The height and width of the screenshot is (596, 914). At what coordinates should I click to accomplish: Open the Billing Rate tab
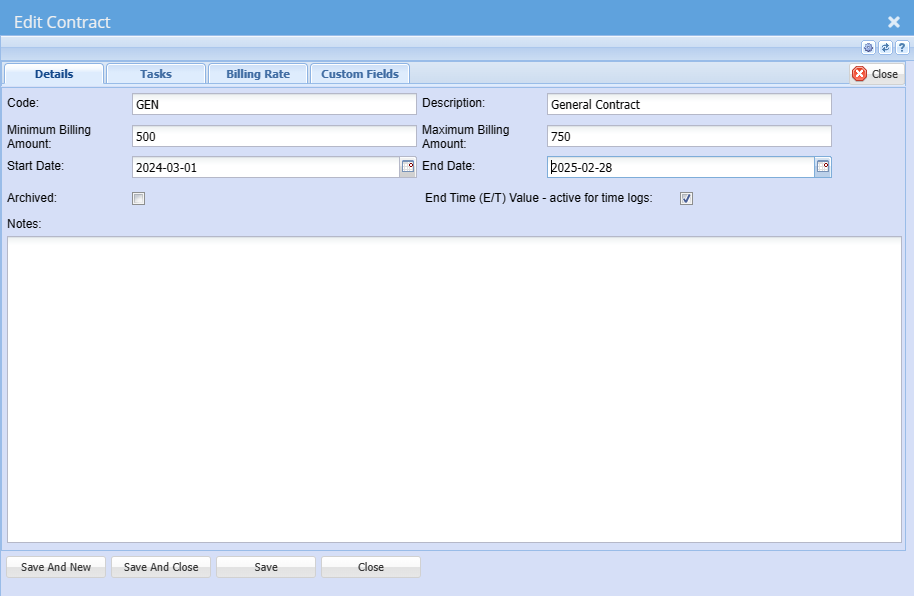258,74
